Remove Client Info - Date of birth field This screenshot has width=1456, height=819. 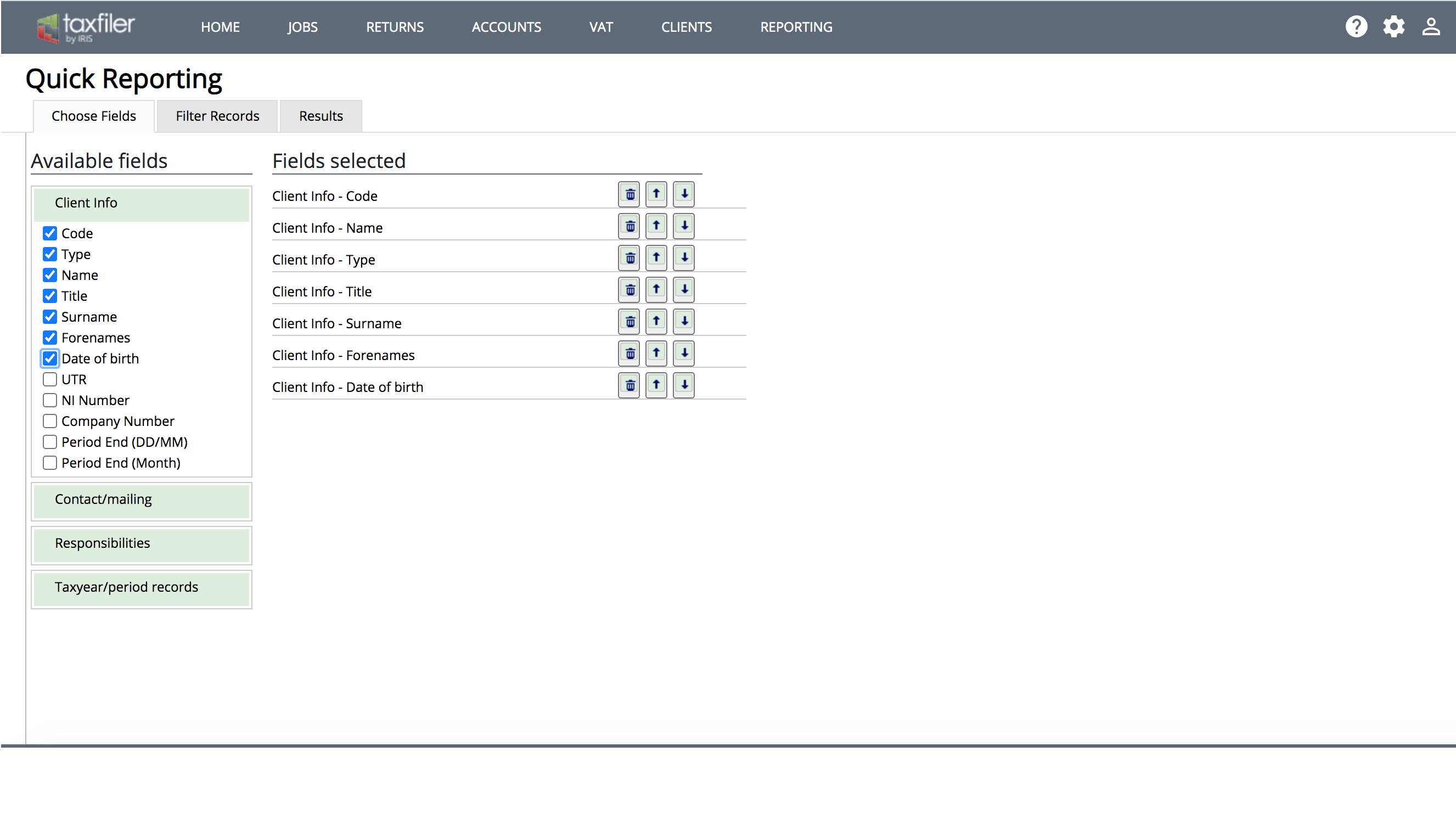tap(628, 385)
